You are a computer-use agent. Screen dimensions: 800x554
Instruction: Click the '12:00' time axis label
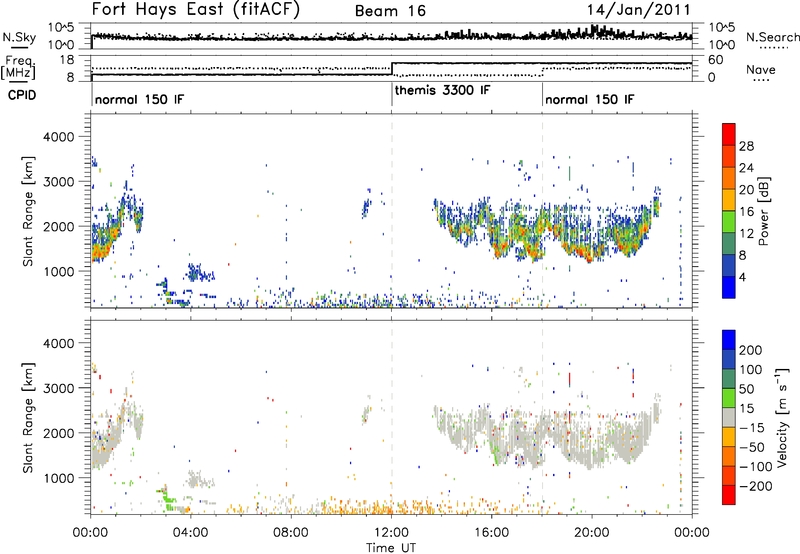pyautogui.click(x=391, y=532)
